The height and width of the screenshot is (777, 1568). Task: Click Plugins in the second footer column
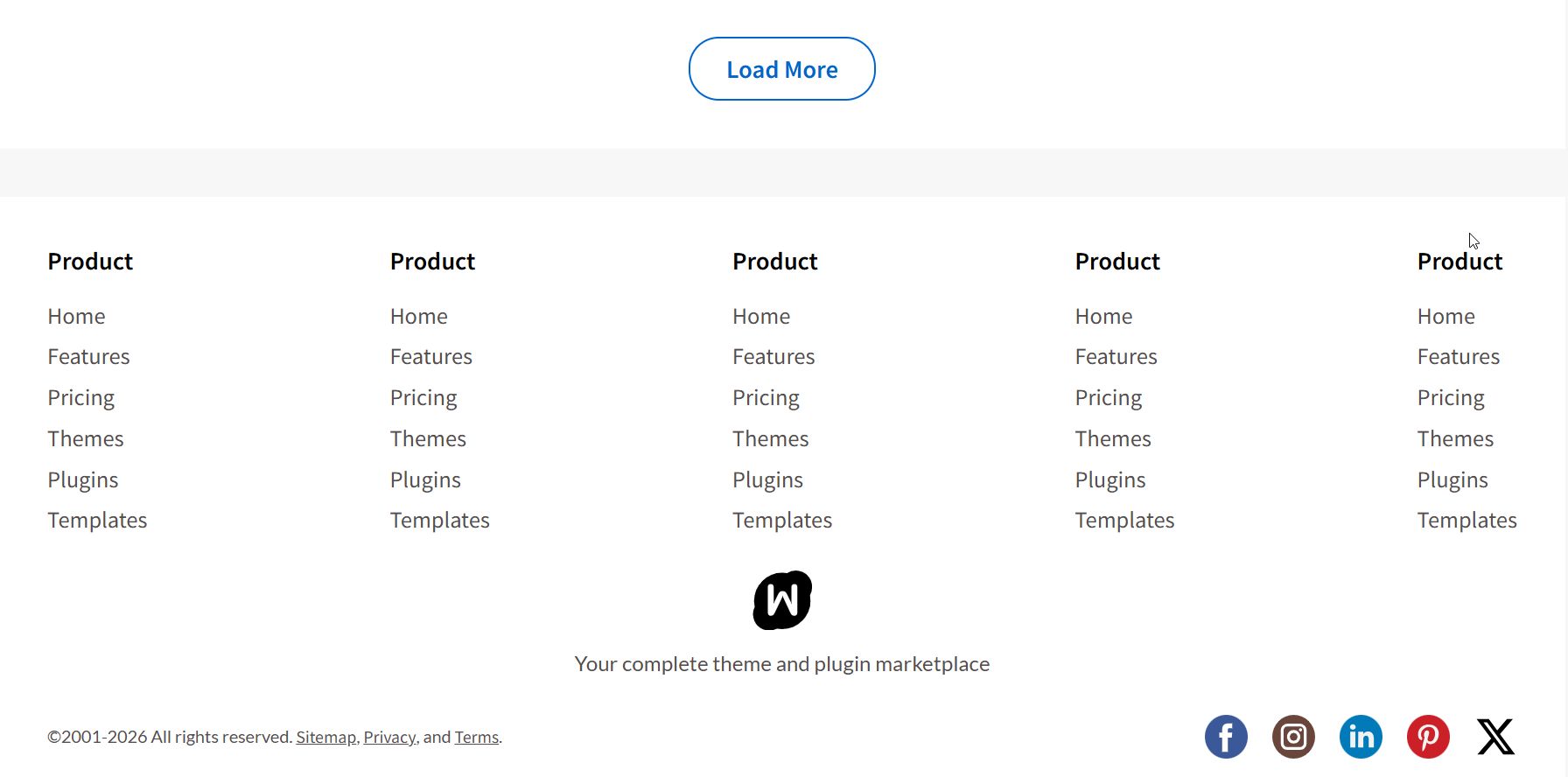coord(425,480)
